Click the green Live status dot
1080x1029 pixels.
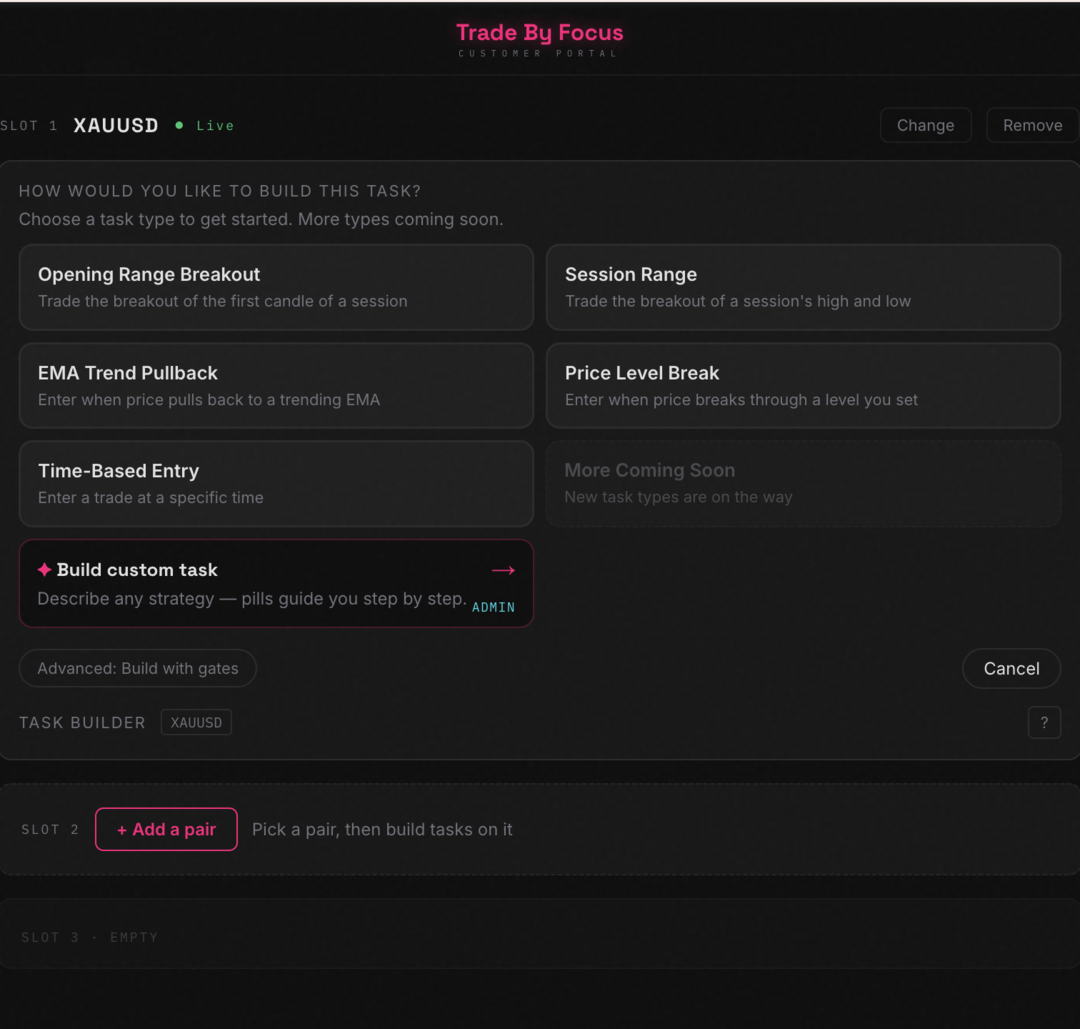coord(179,125)
